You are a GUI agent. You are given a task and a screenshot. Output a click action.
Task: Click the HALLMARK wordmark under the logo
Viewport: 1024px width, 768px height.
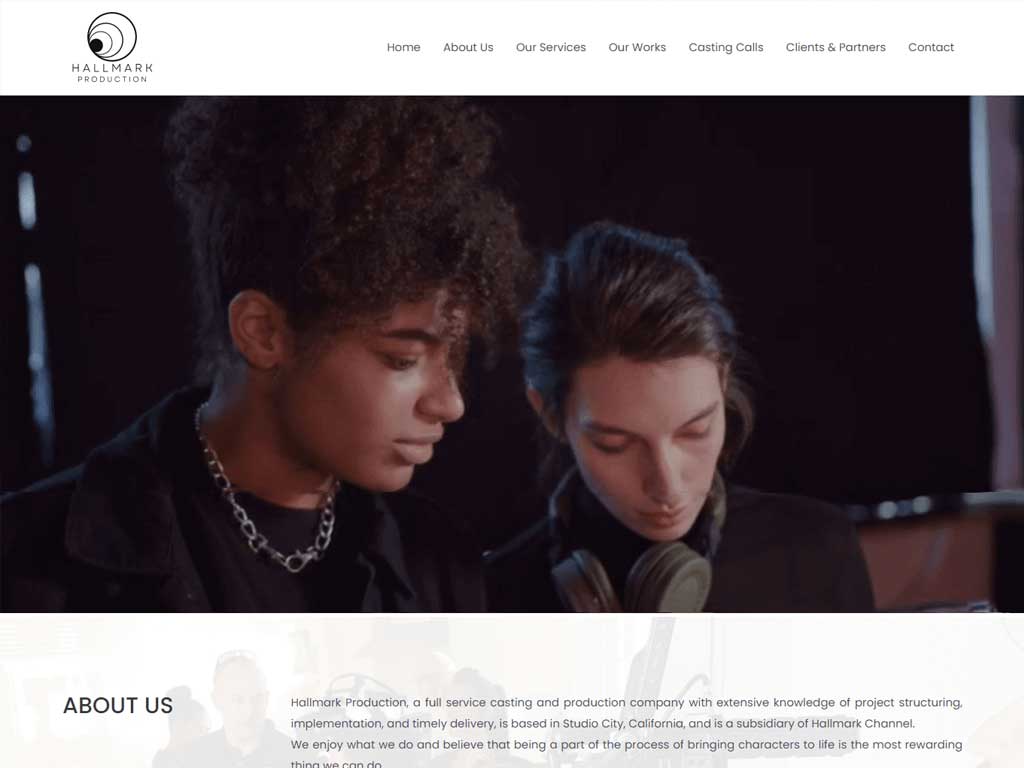(112, 67)
